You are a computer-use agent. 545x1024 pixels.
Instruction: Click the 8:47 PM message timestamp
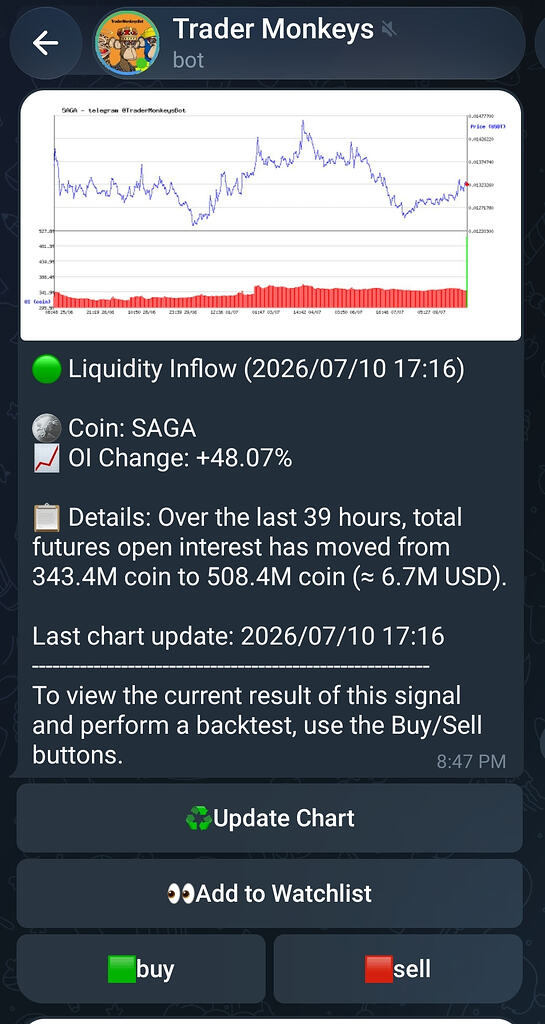(471, 761)
